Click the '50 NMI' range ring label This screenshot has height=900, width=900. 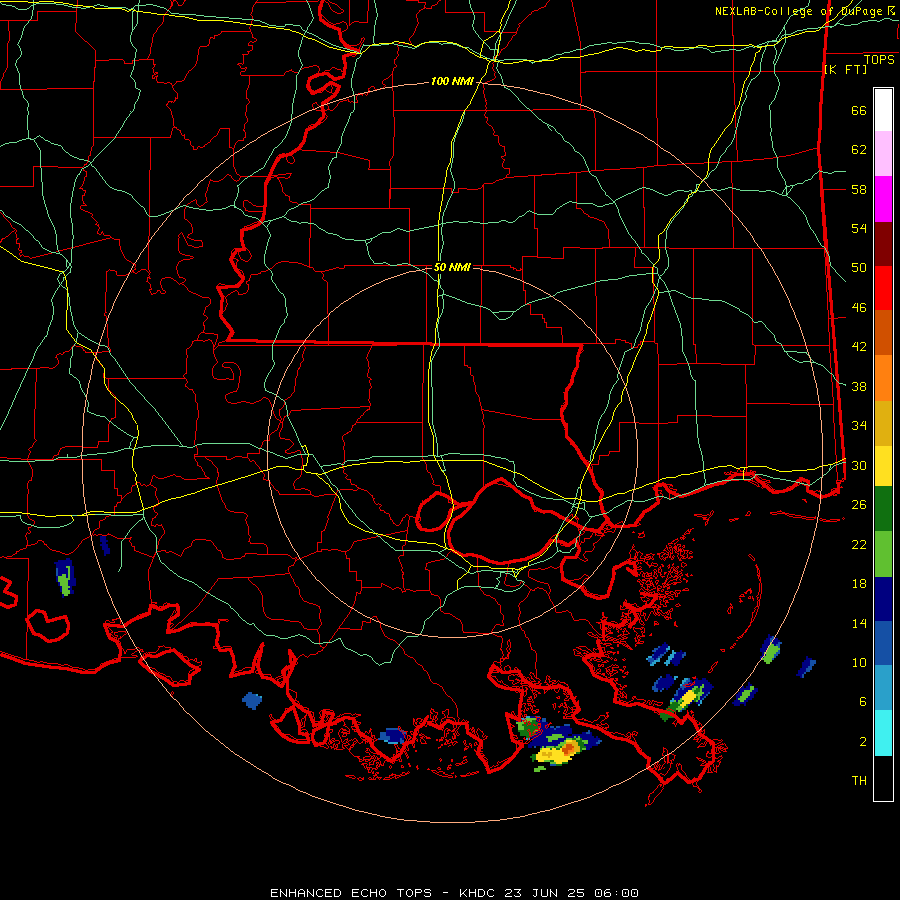pyautogui.click(x=452, y=267)
